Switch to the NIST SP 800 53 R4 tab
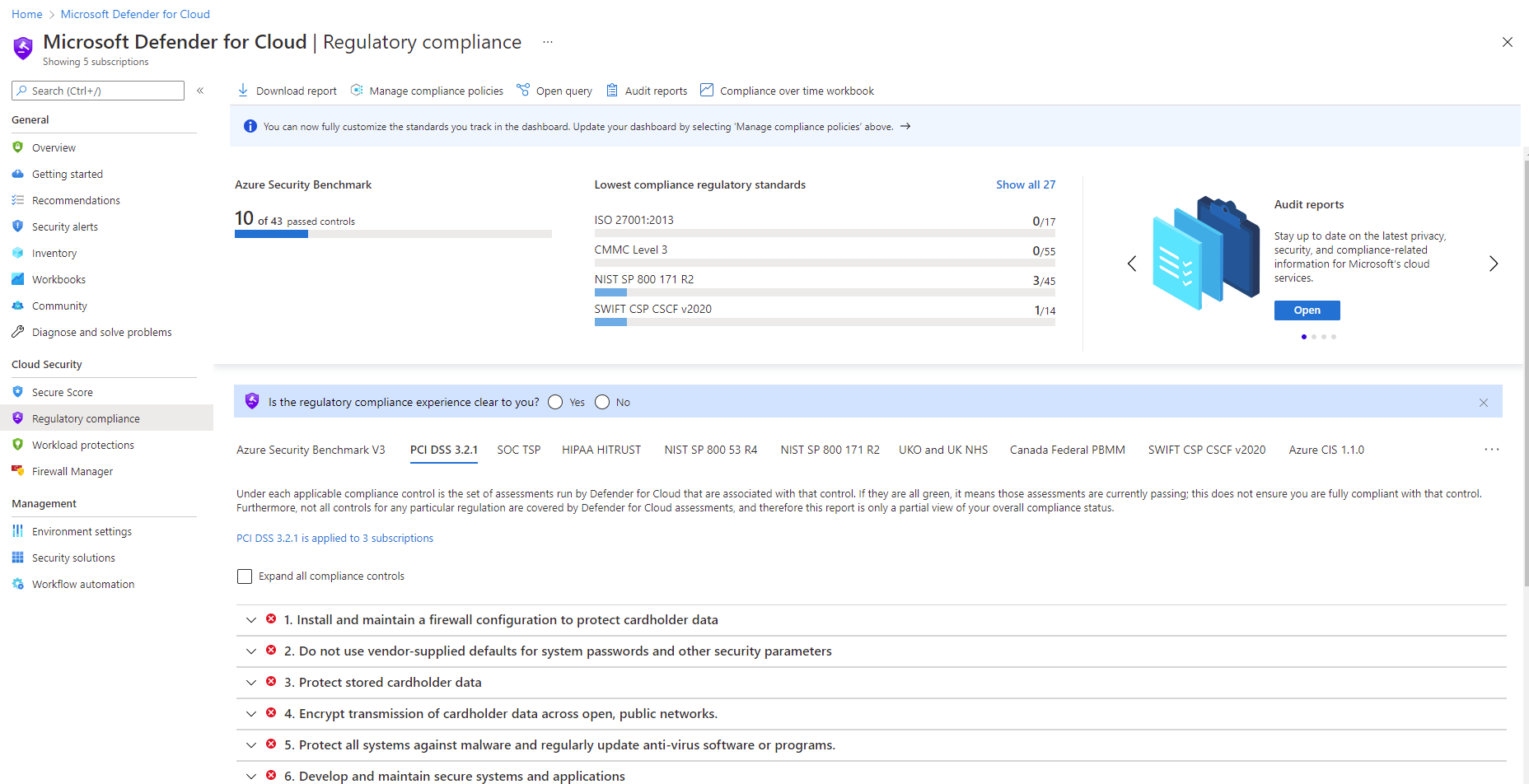1529x784 pixels. pos(711,450)
